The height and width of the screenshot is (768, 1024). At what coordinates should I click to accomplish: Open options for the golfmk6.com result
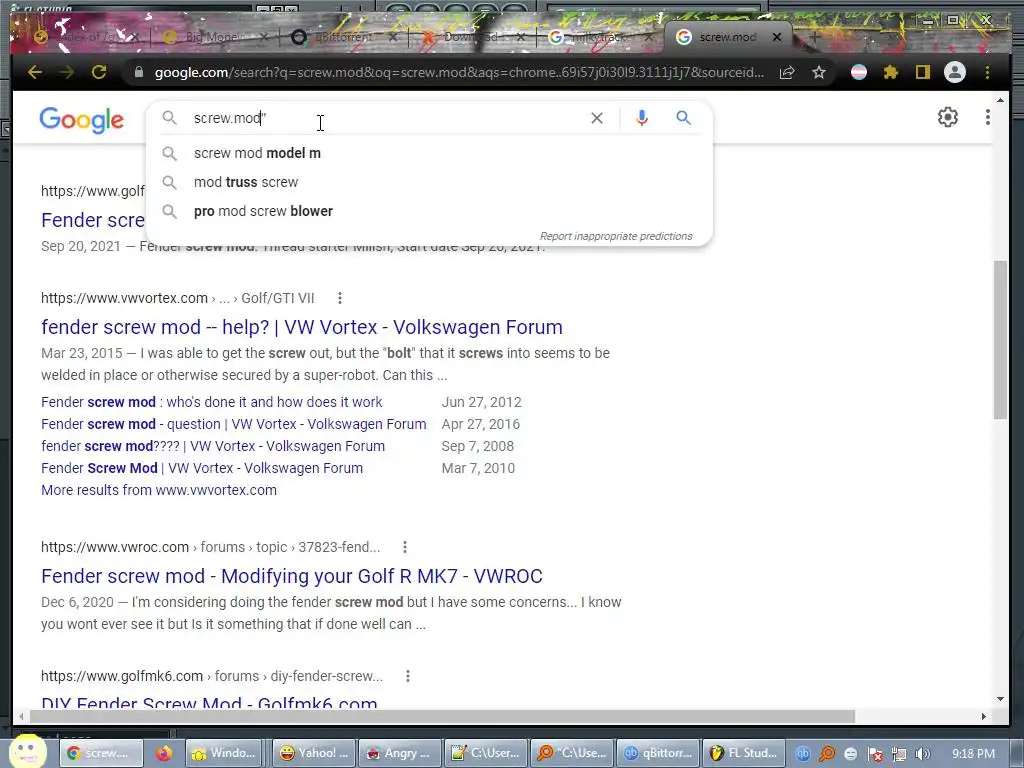(x=408, y=677)
